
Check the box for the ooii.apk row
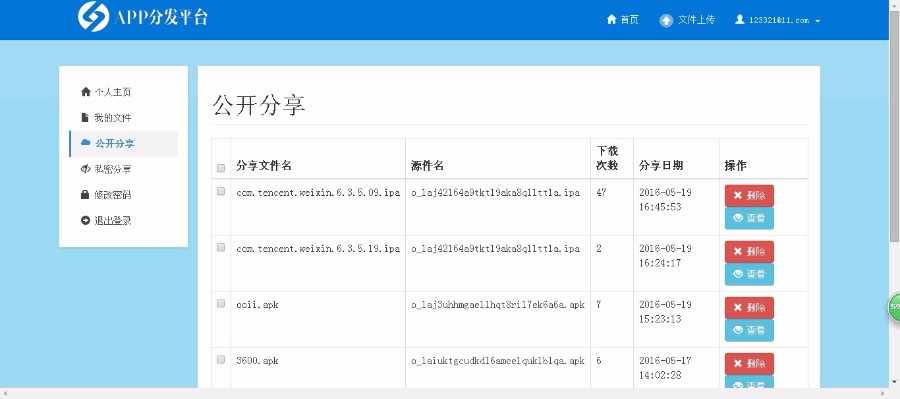tap(221, 304)
